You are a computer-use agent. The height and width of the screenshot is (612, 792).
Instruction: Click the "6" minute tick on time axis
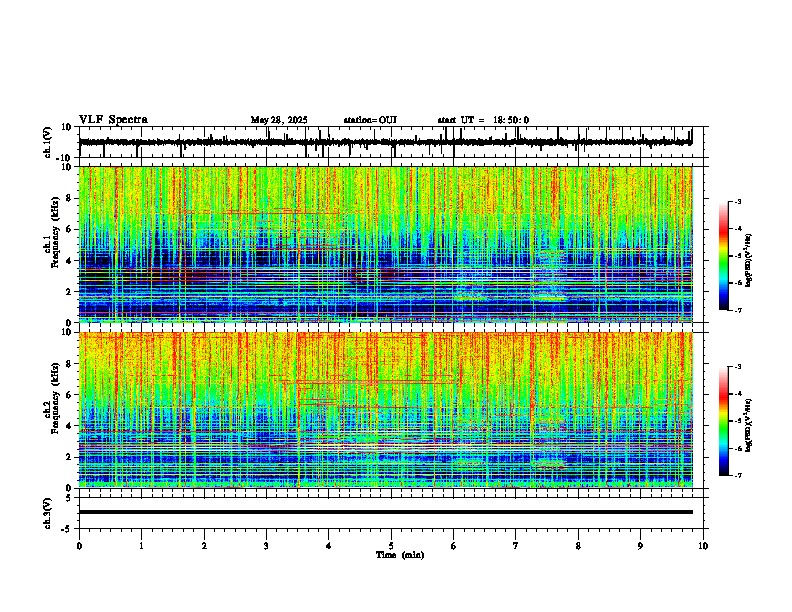click(x=454, y=546)
